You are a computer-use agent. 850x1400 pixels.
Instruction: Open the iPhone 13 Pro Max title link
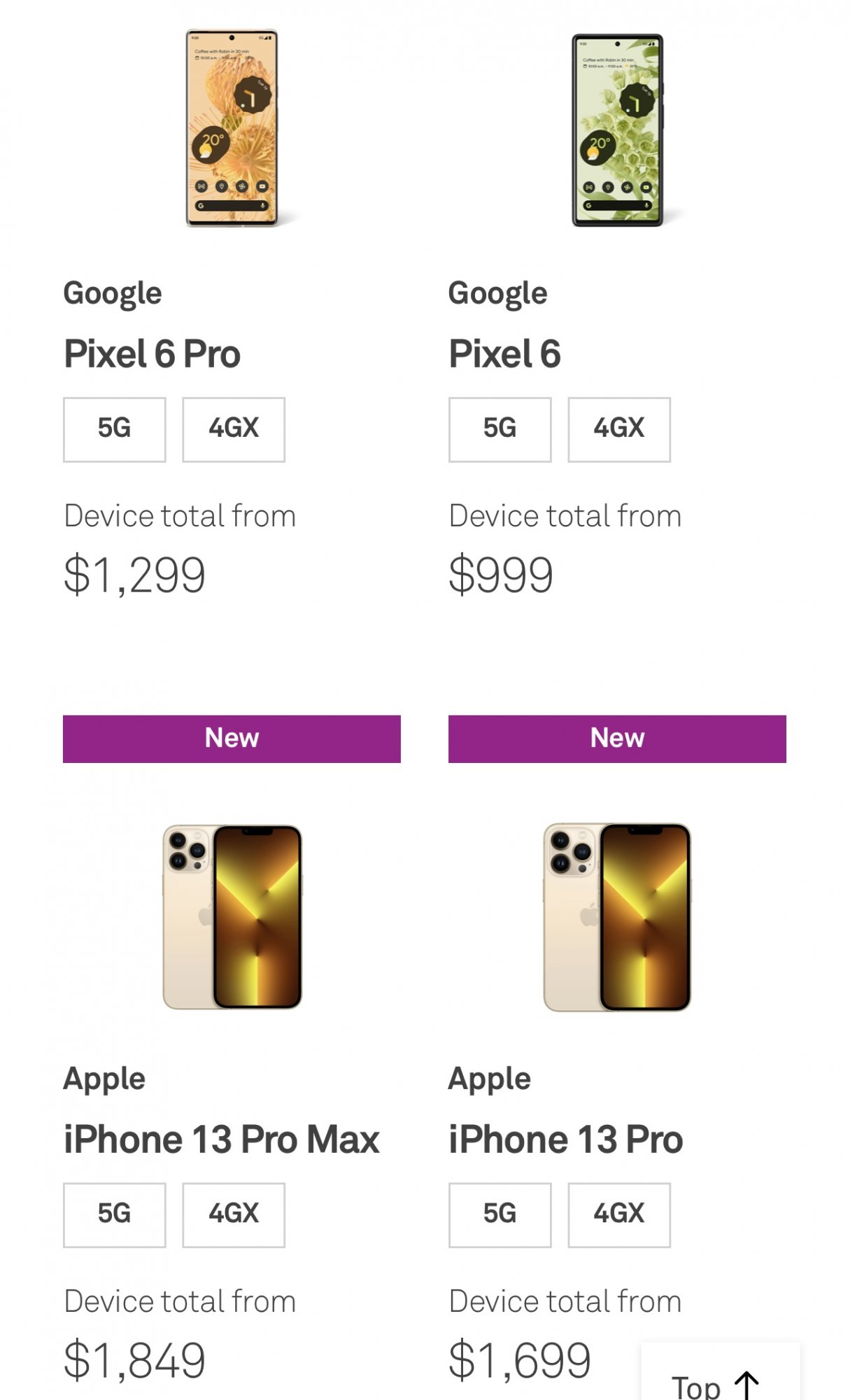[221, 1140]
